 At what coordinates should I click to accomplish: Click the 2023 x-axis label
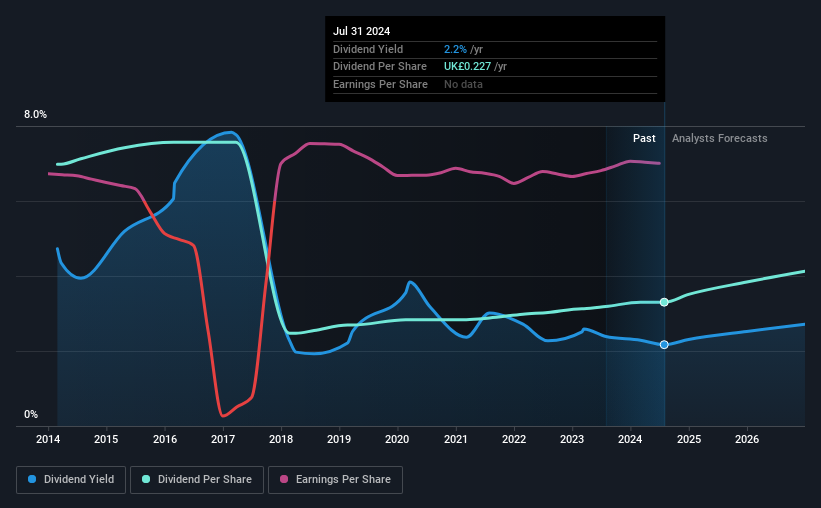click(572, 439)
